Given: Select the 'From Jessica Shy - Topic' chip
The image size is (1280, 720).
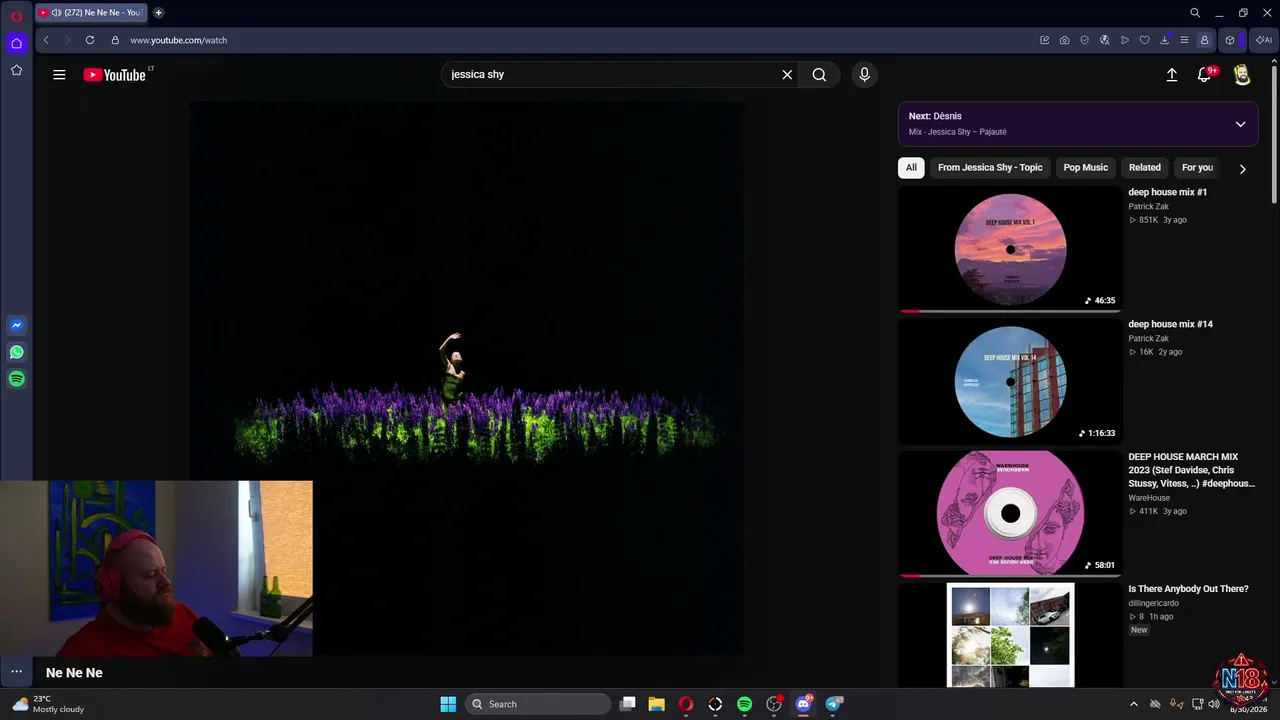Looking at the screenshot, I should click(x=990, y=168).
